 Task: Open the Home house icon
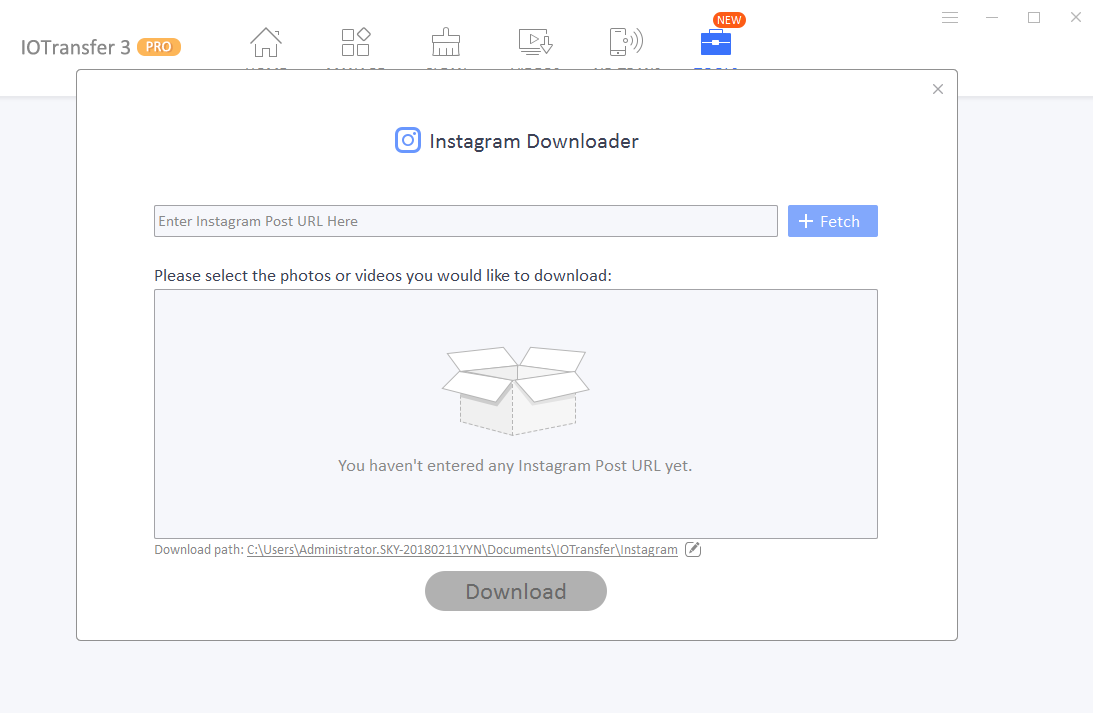pyautogui.click(x=266, y=43)
